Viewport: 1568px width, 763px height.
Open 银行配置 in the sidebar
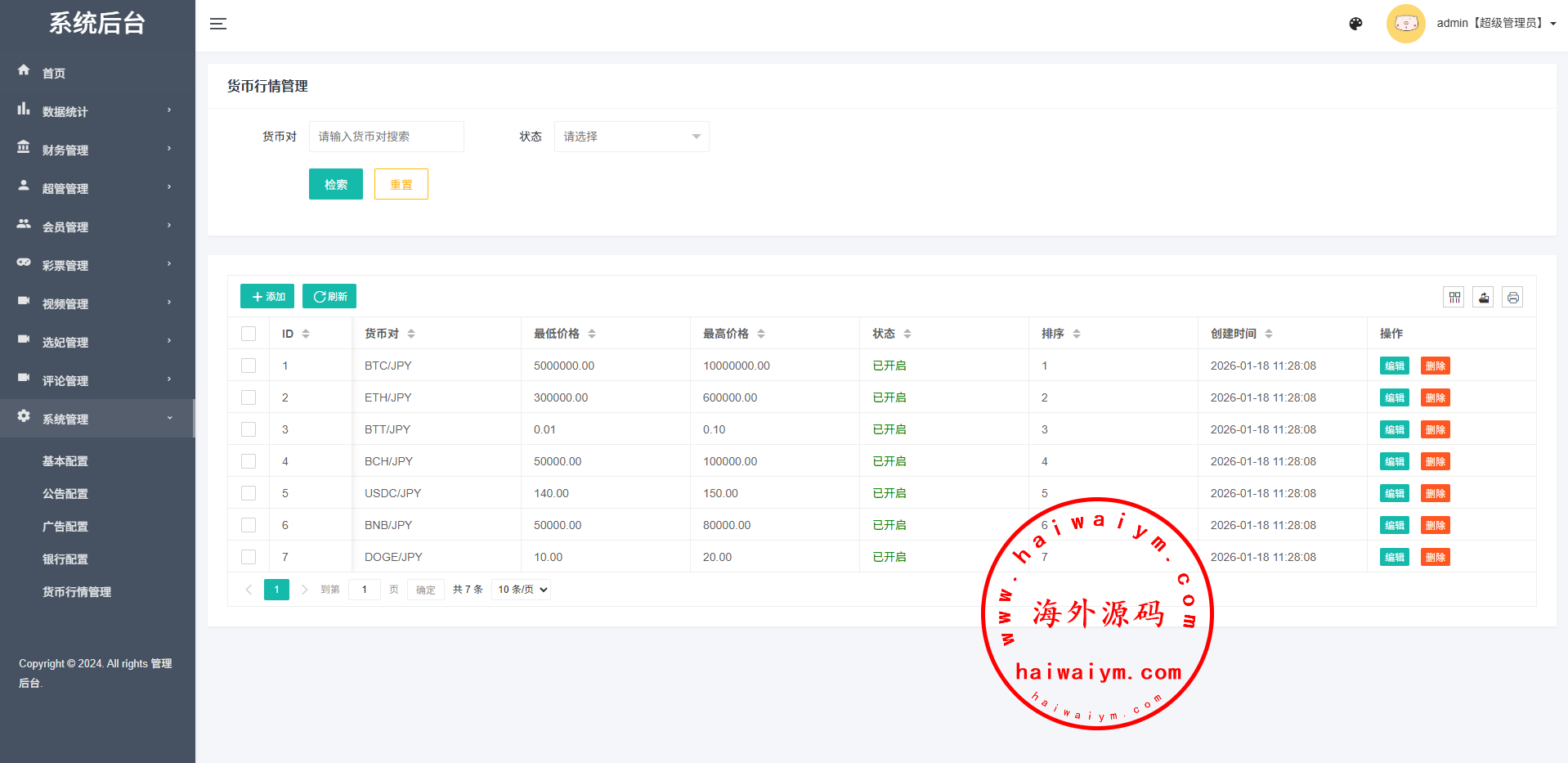pos(65,559)
